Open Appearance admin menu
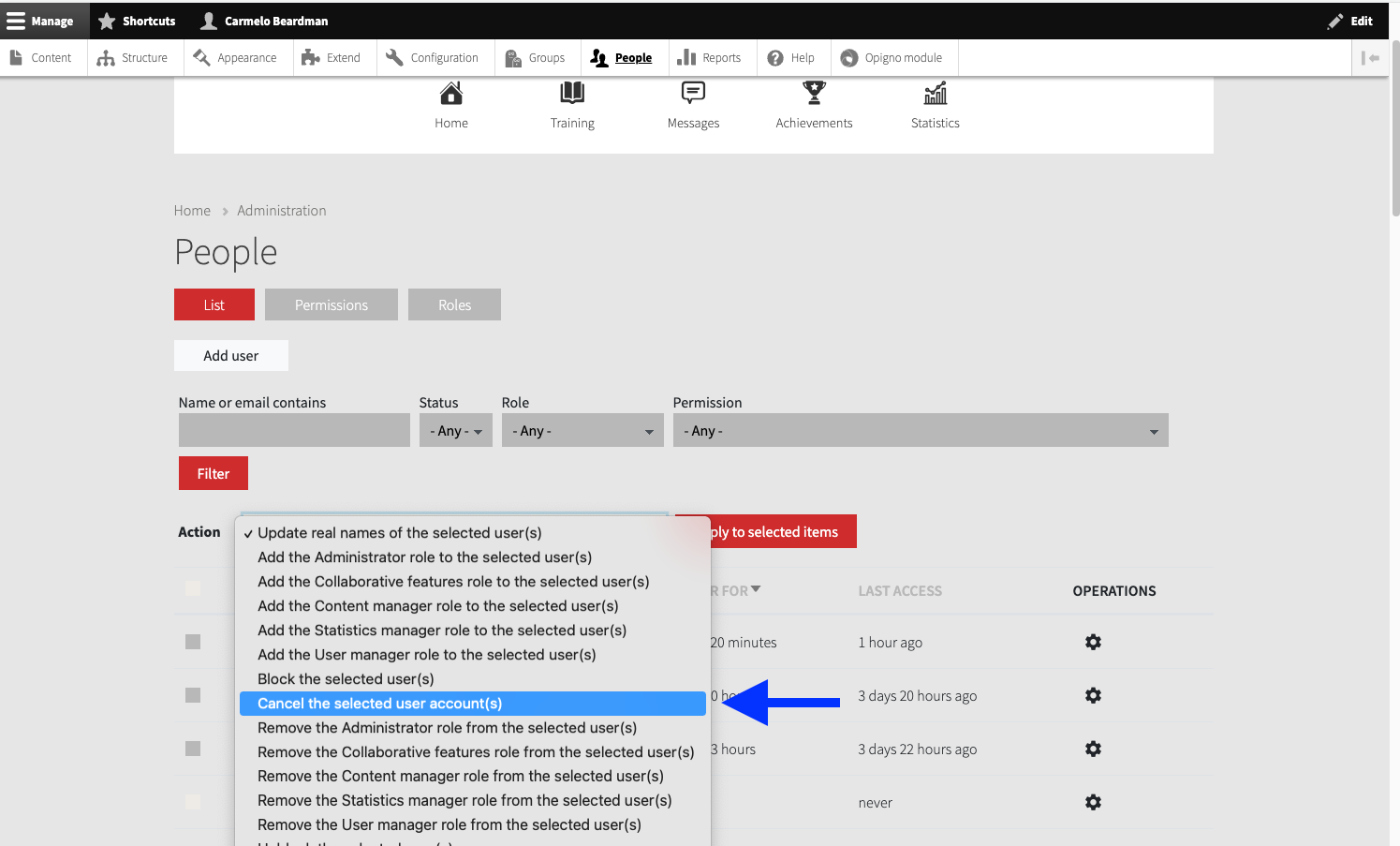 pyautogui.click(x=236, y=57)
